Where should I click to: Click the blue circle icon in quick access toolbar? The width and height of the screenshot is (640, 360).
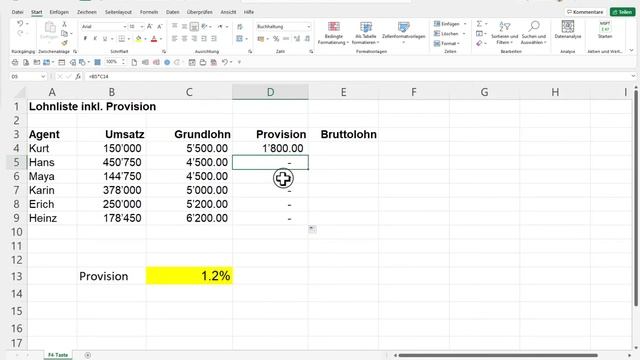coord(167,62)
